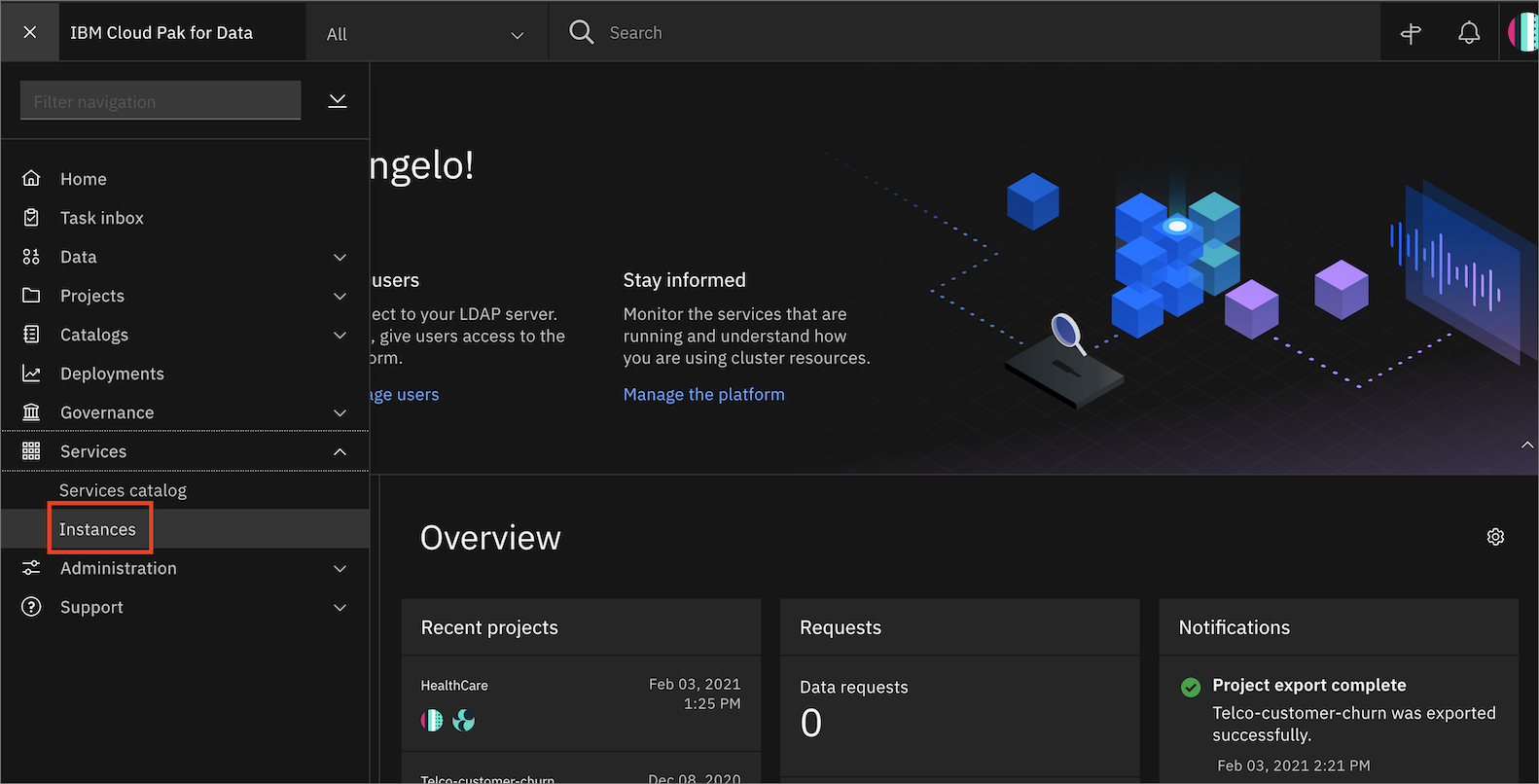Click the IBM Cloud Pak for Data title
The height and width of the screenshot is (784, 1539).
161,32
